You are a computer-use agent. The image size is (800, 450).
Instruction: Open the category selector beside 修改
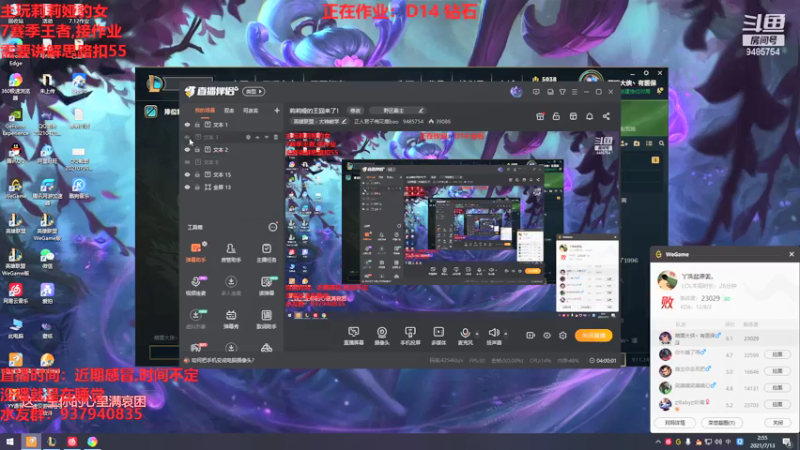click(397, 110)
